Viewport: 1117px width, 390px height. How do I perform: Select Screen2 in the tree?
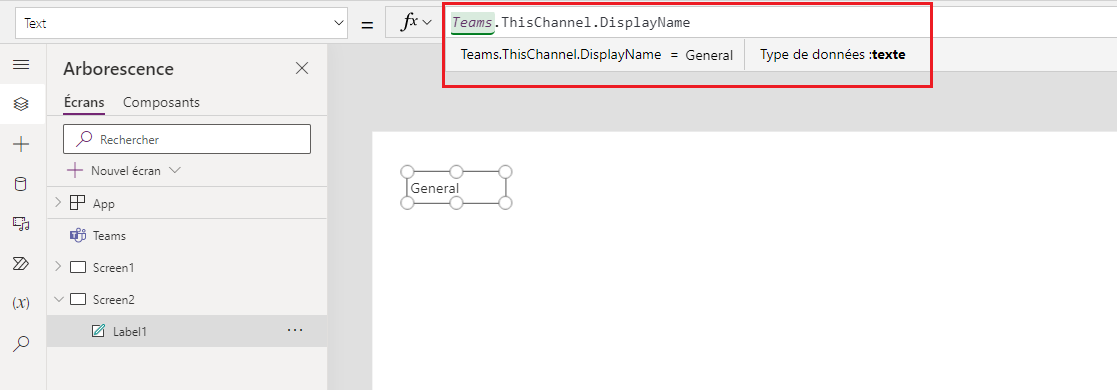point(113,300)
